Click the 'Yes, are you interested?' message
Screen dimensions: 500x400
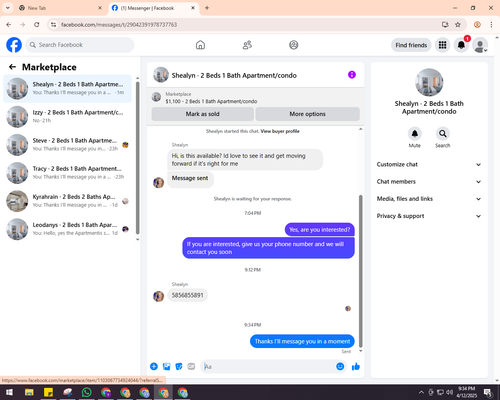319,230
